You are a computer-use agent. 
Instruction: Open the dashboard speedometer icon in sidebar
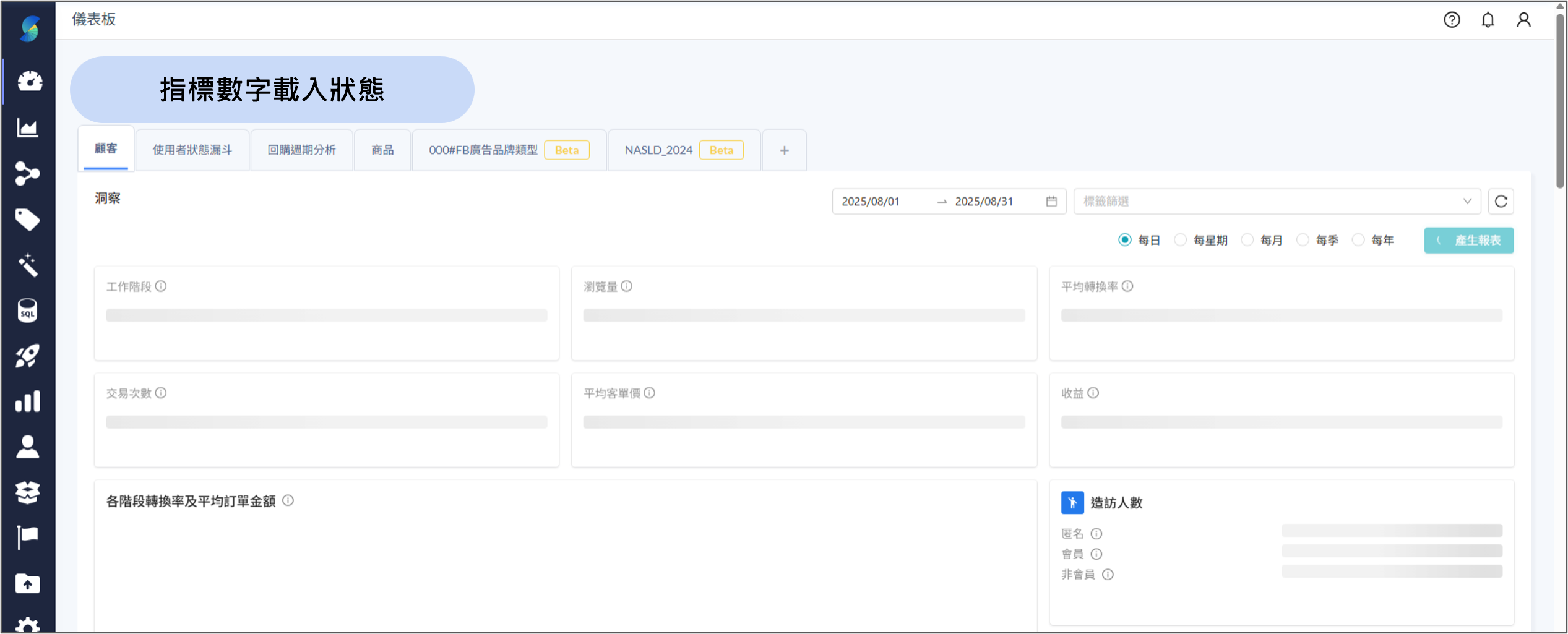pyautogui.click(x=29, y=81)
